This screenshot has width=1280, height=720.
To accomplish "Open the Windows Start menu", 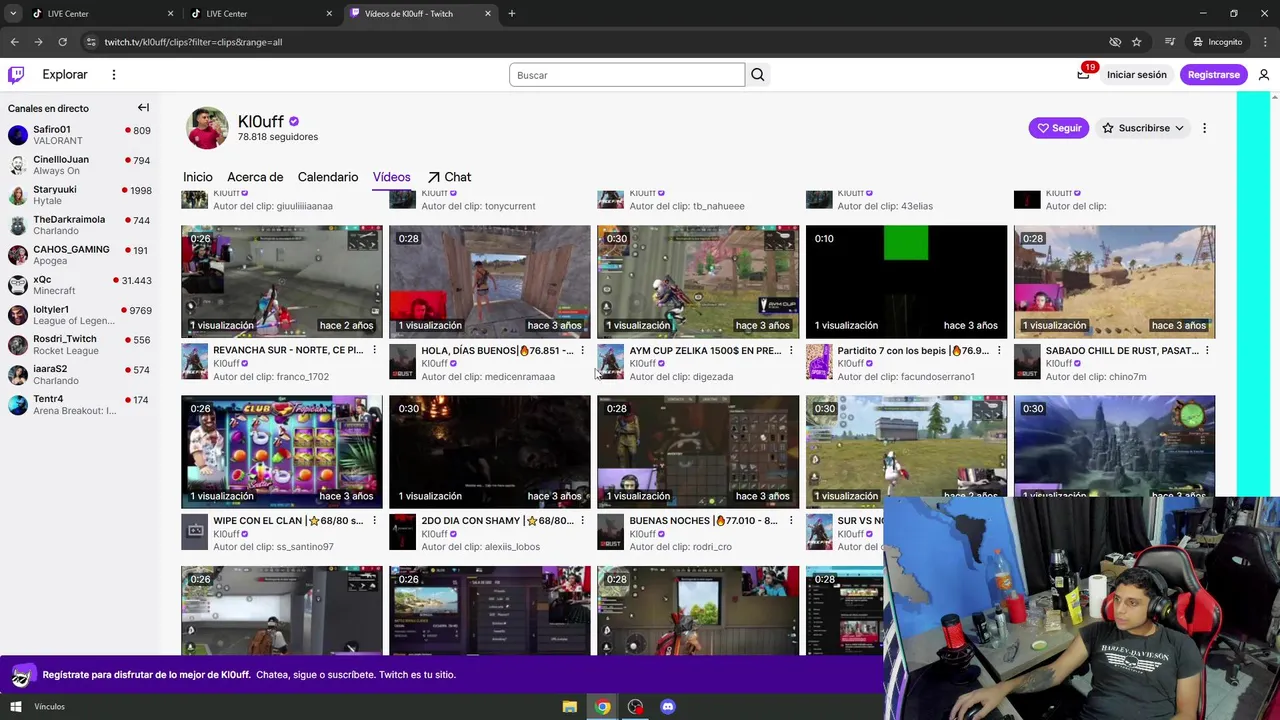I will (x=16, y=707).
